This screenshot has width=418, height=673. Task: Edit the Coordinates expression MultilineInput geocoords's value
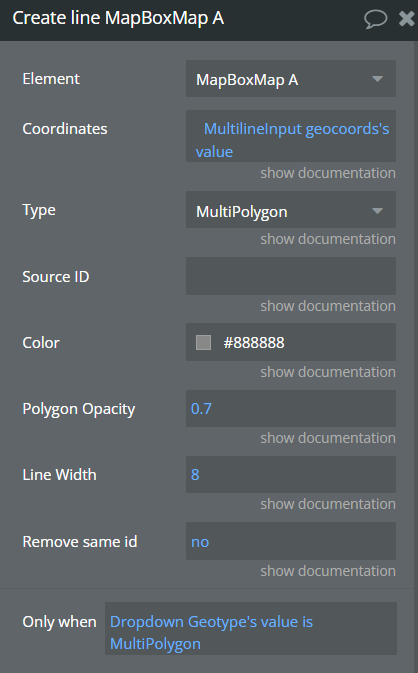coord(291,136)
